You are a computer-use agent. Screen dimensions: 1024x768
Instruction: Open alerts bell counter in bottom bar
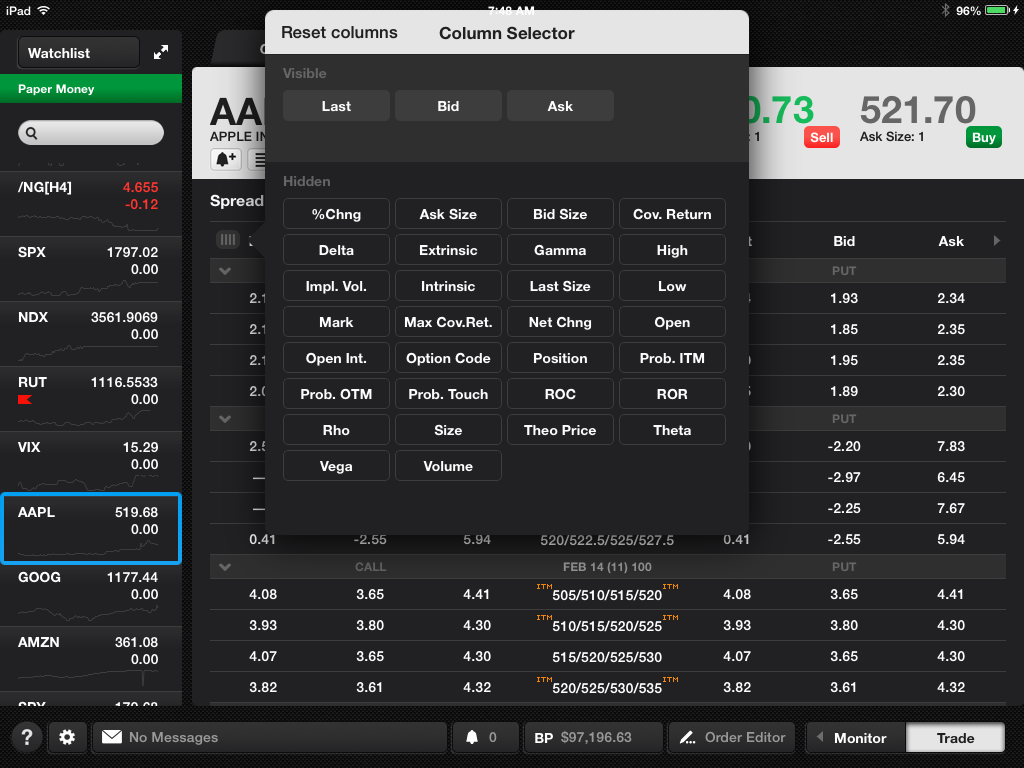coord(485,737)
